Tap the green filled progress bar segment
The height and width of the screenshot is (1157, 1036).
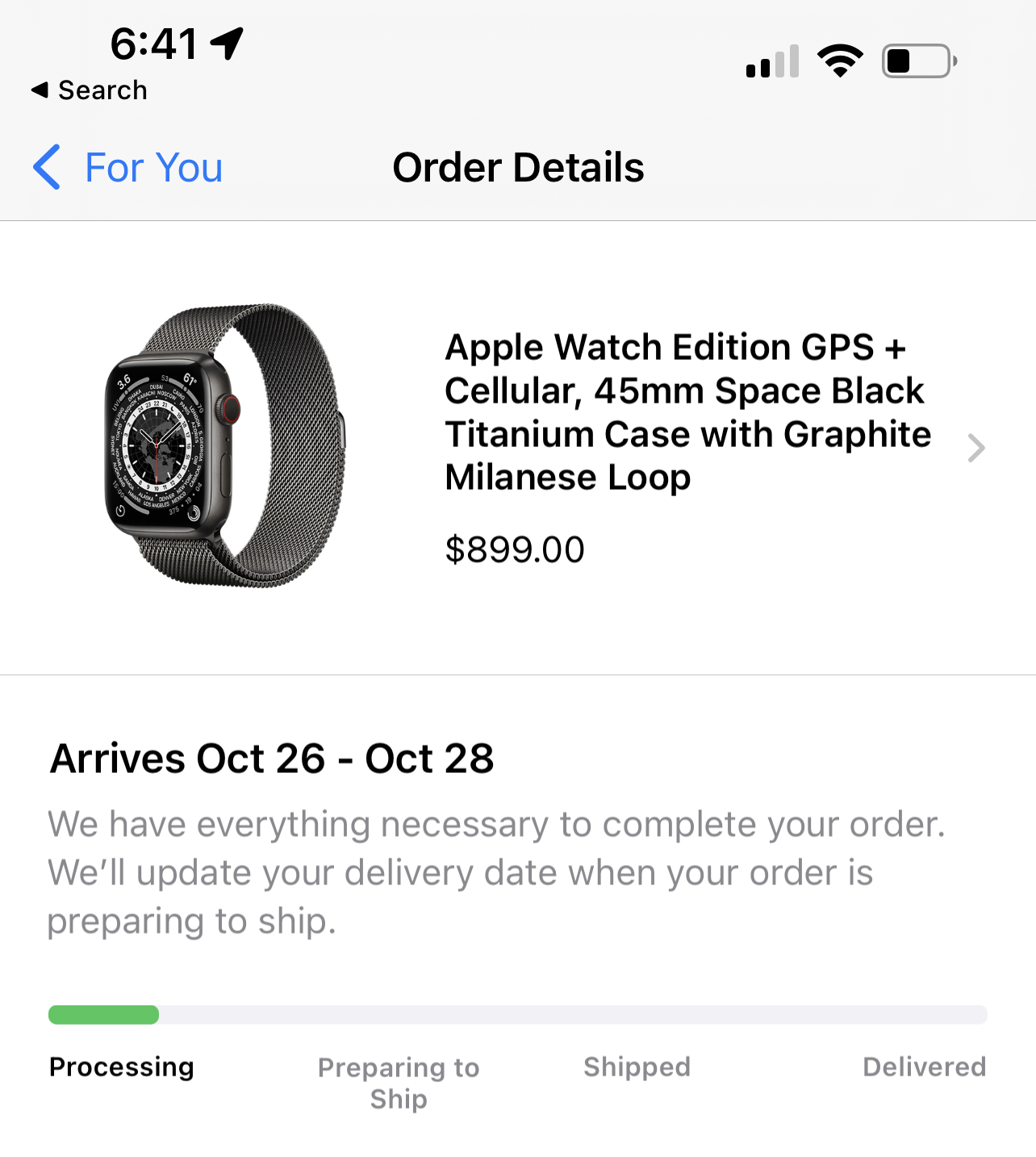[x=103, y=1015]
